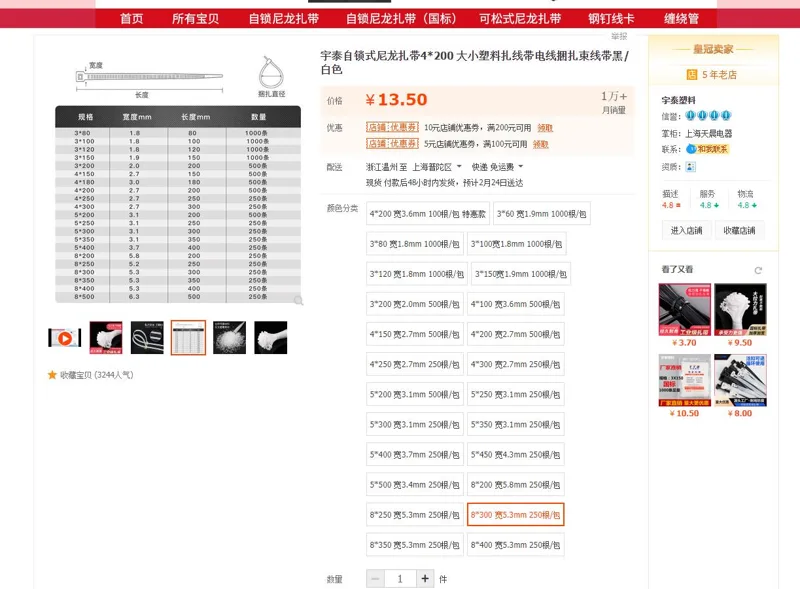This screenshot has height=589, width=800.
Task: View thumbnail of scattered tie pile
Action: coord(230,337)
